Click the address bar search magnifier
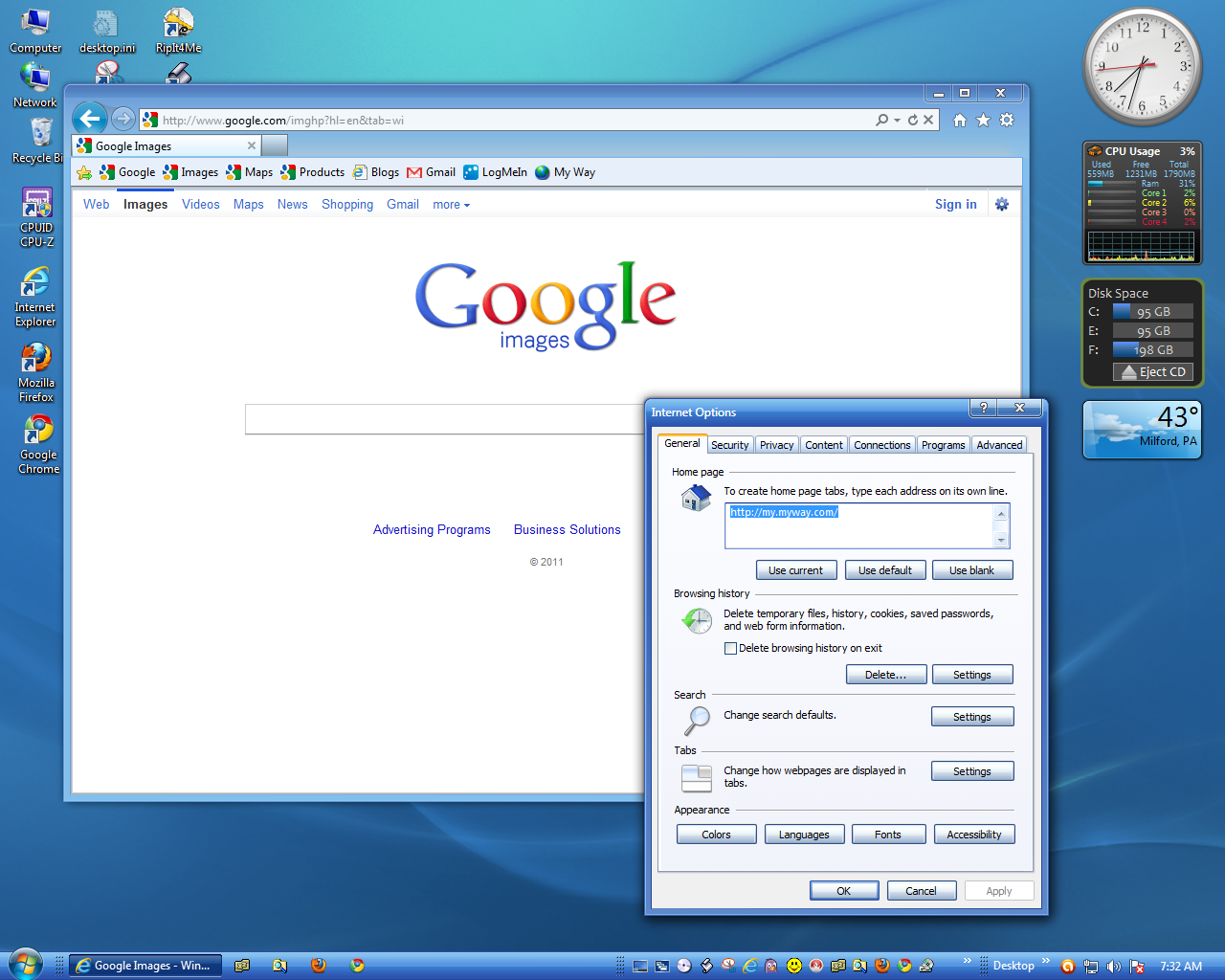Image resolution: width=1225 pixels, height=980 pixels. pos(882,120)
